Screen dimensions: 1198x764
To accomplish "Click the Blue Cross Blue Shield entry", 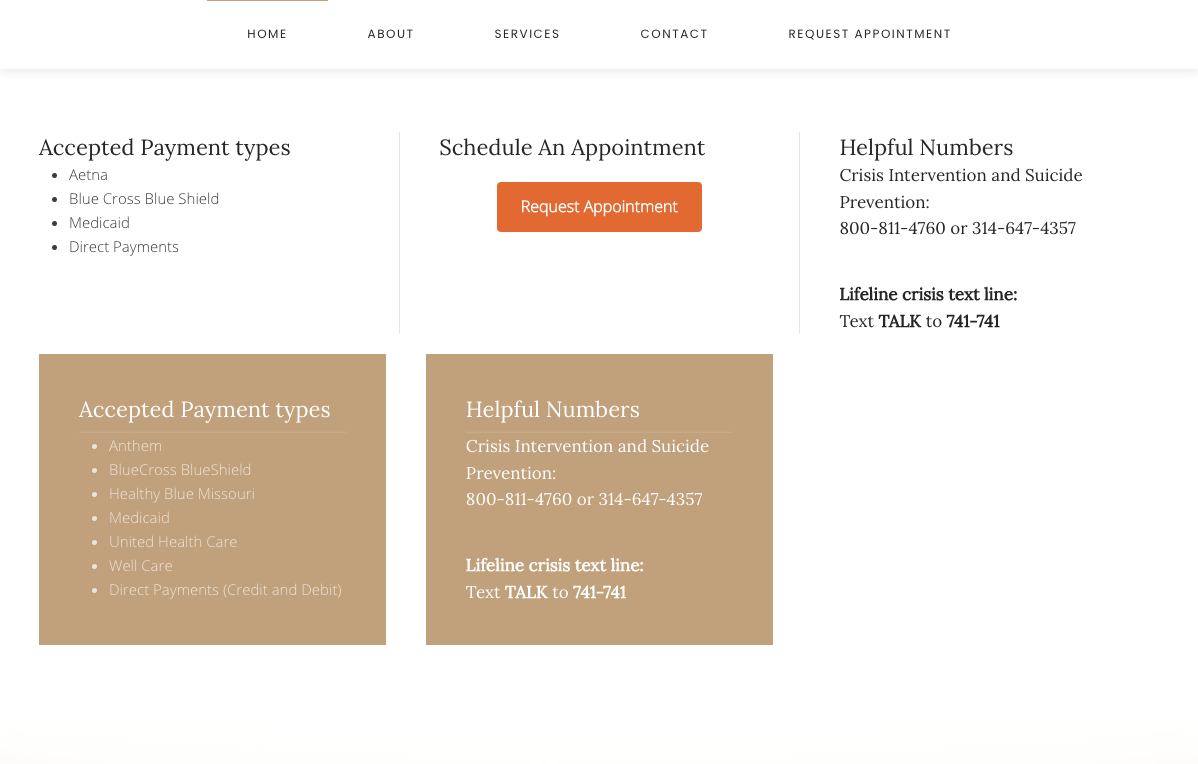I will click(x=144, y=199).
